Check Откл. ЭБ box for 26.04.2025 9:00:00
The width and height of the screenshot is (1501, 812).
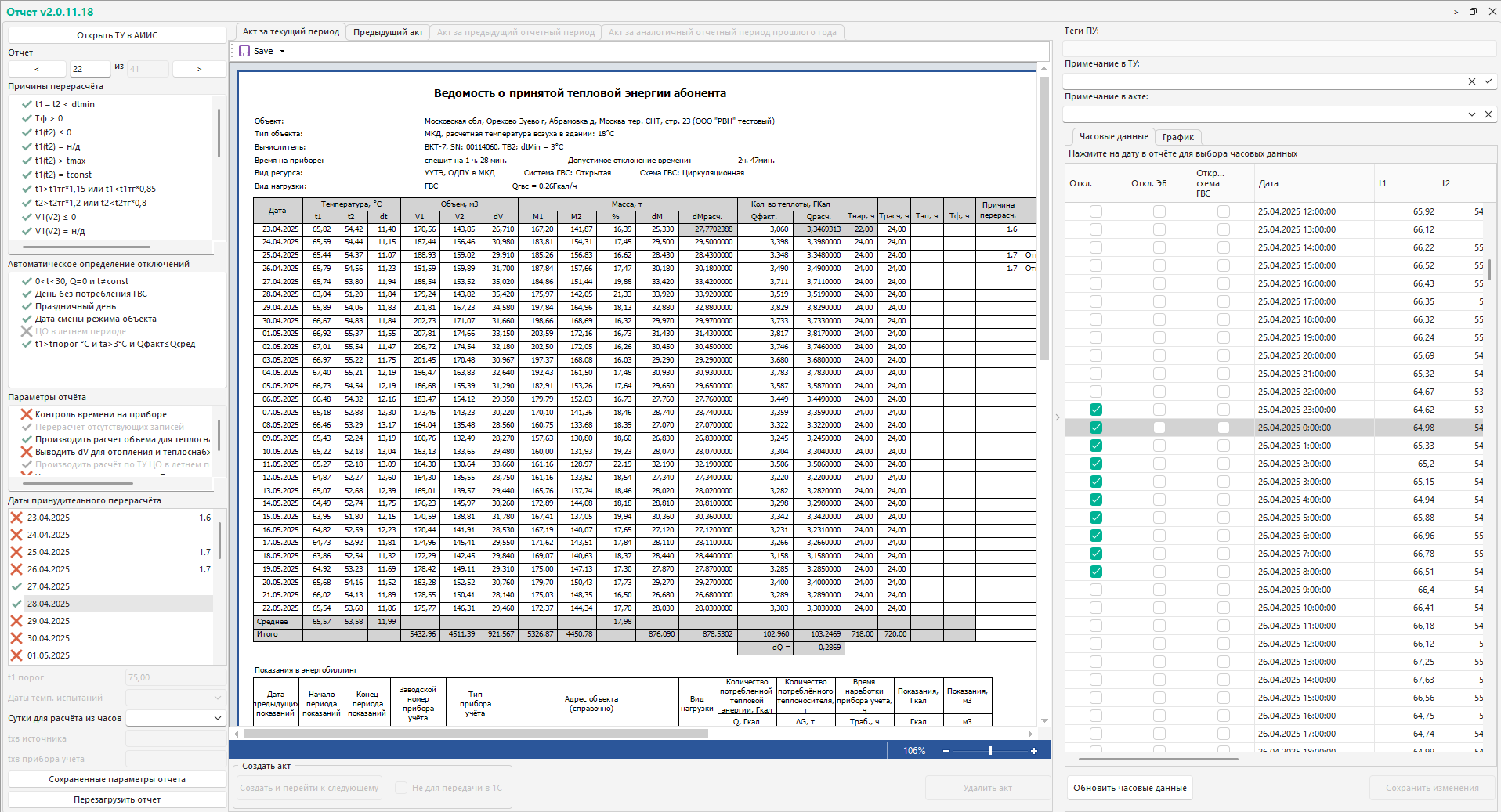point(1159,590)
